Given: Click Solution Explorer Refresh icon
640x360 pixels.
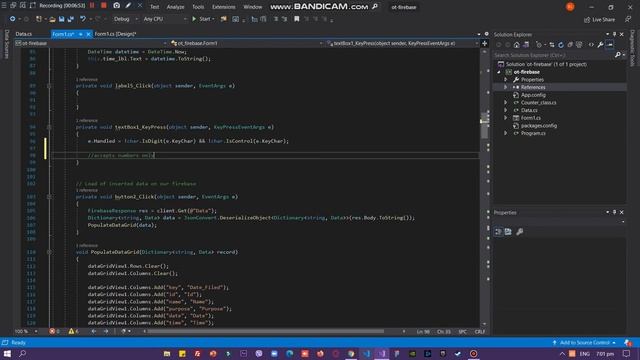Looking at the screenshot, I should click(561, 45).
